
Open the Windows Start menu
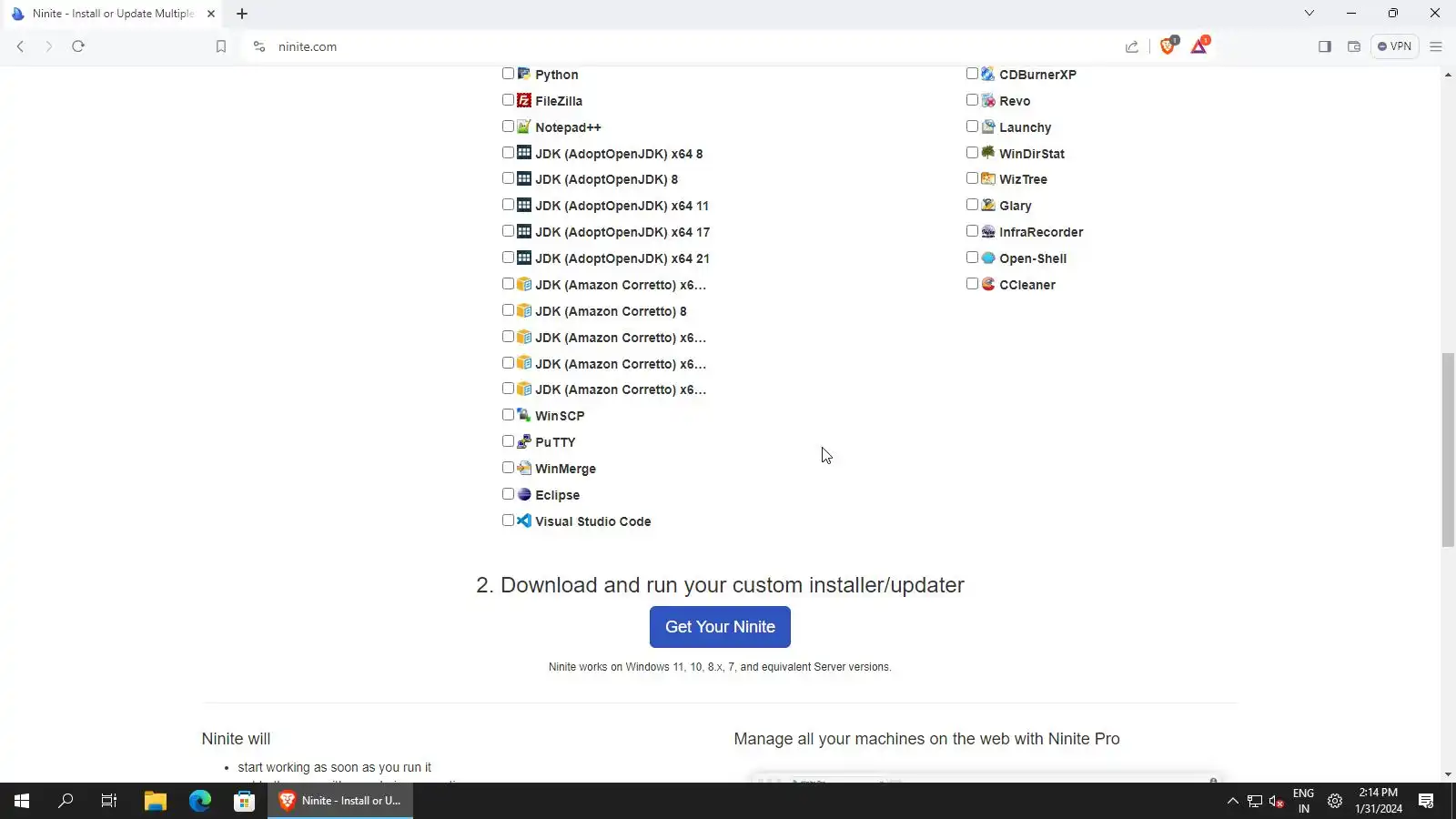22,801
